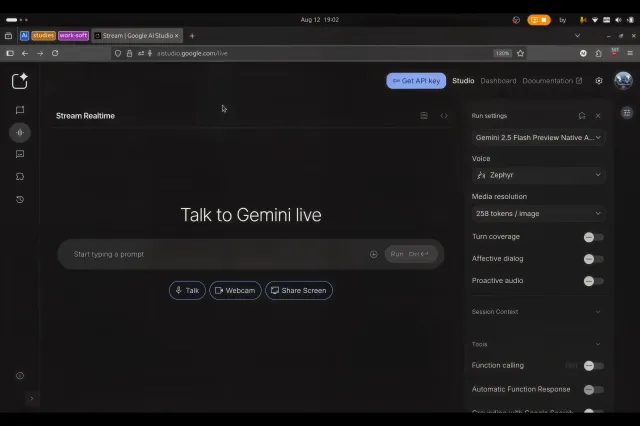640x426 pixels.
Task: Open a new browser tab with plus
Action: tap(192, 36)
